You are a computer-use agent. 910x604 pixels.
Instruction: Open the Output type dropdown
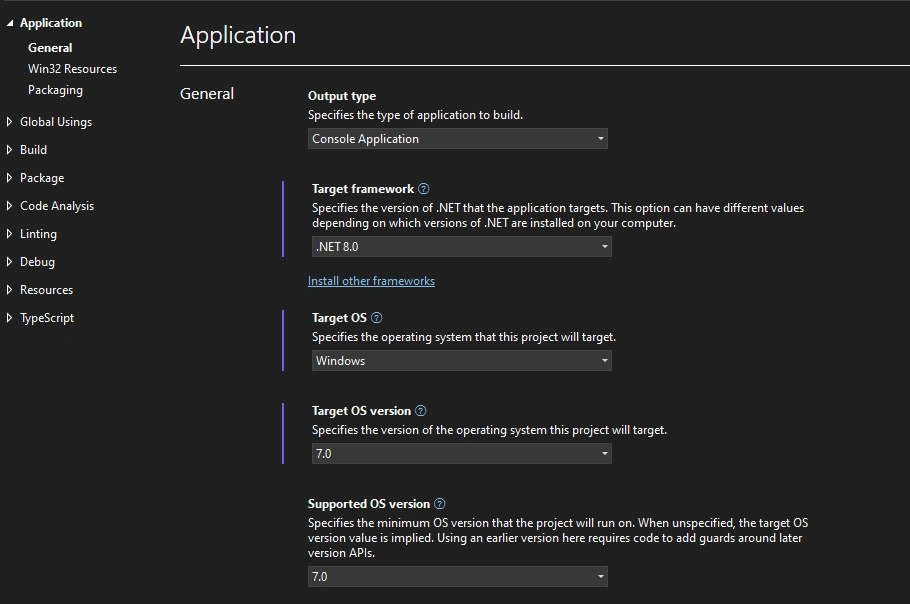[x=457, y=139]
